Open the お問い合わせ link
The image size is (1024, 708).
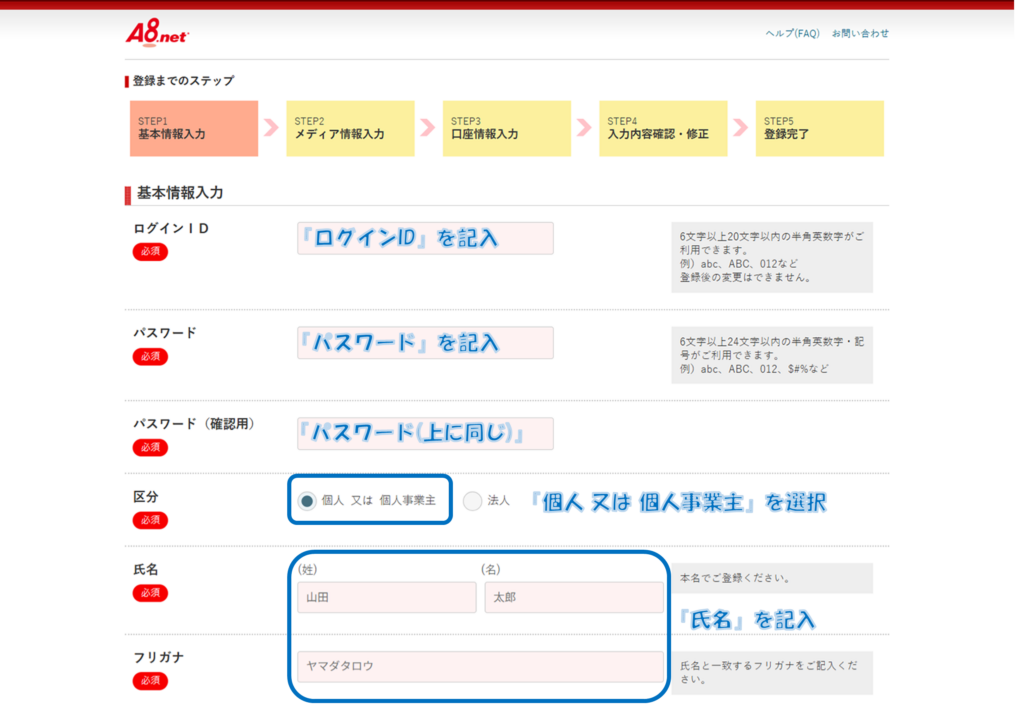[x=860, y=34]
